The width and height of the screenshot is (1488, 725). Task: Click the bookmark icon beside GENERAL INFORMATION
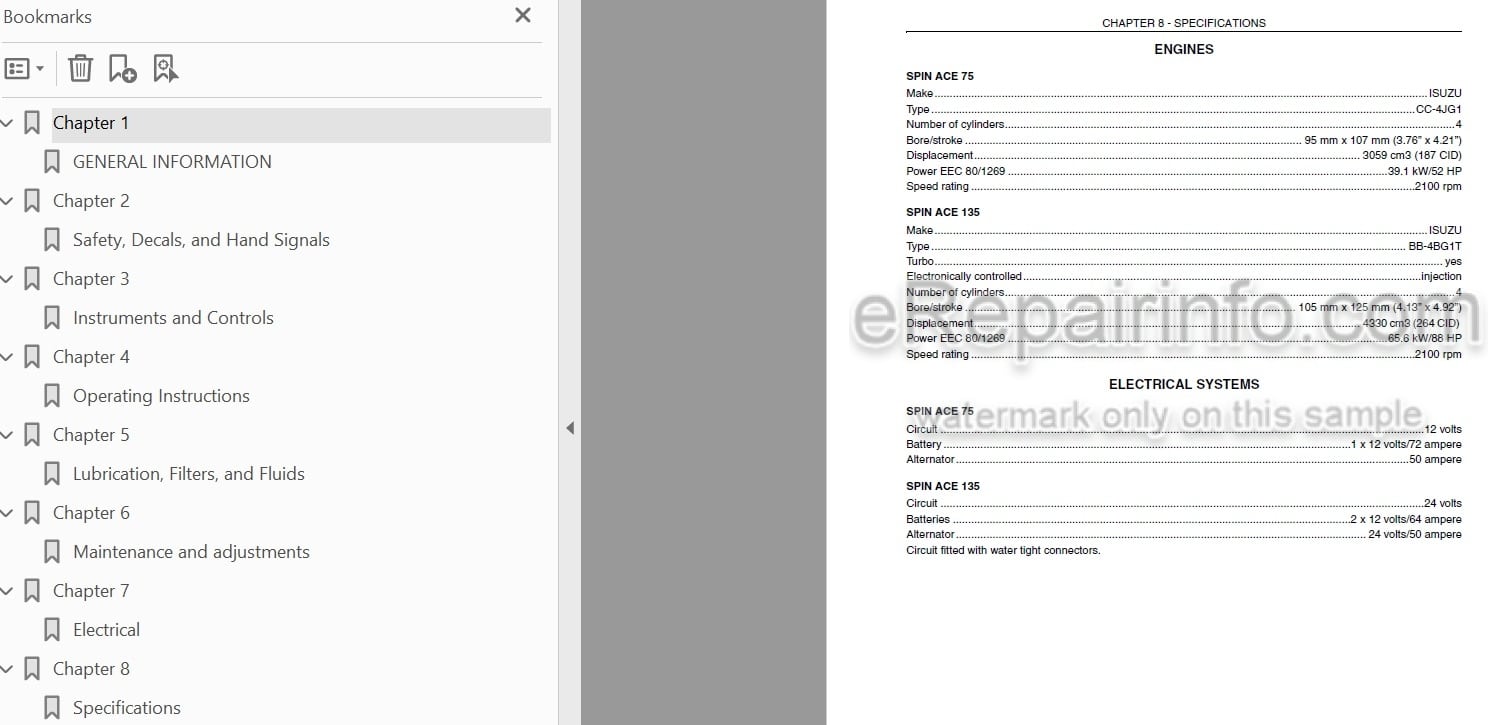[x=52, y=162]
